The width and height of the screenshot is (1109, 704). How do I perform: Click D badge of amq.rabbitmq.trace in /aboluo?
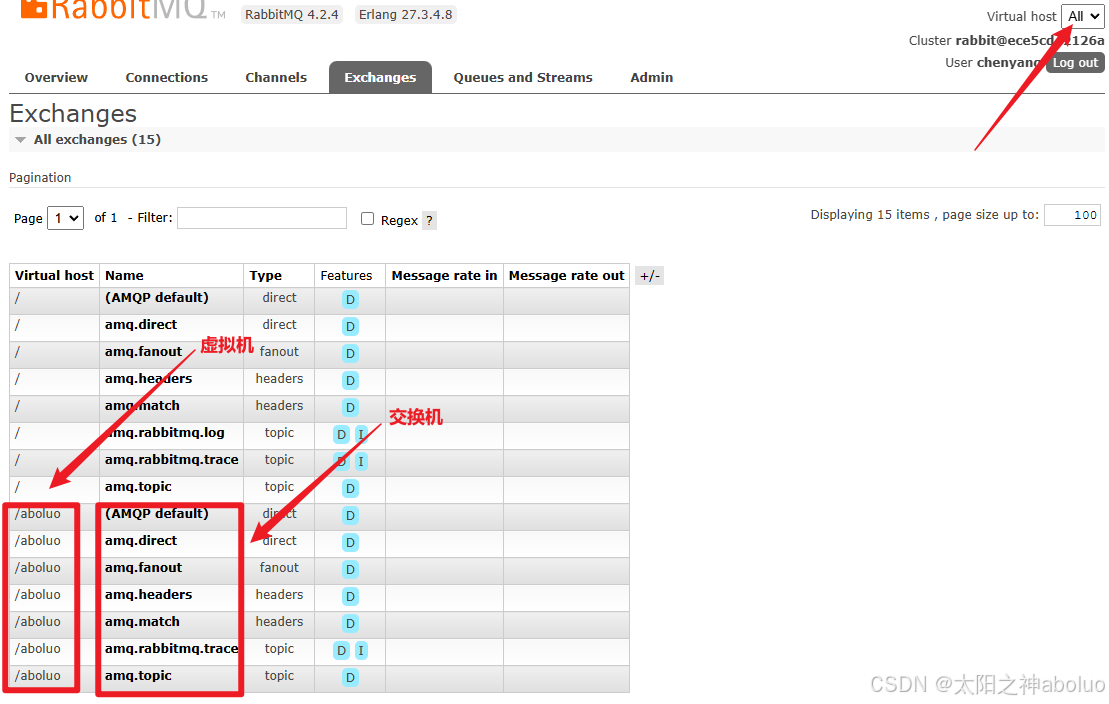pos(342,651)
